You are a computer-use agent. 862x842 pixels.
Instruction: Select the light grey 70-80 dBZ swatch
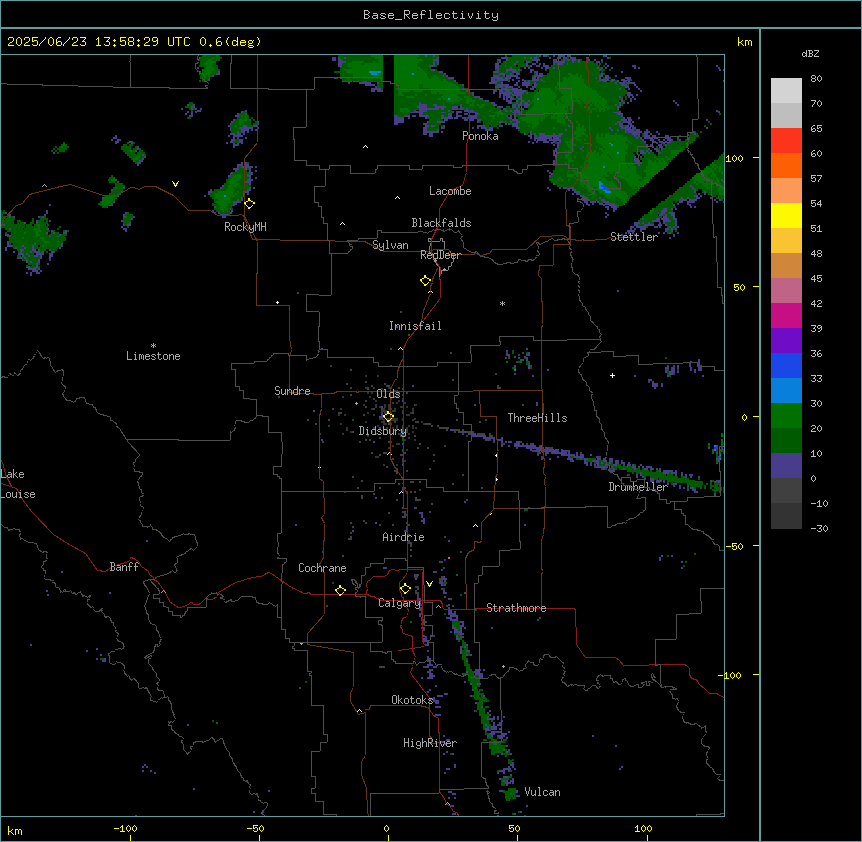point(786,91)
